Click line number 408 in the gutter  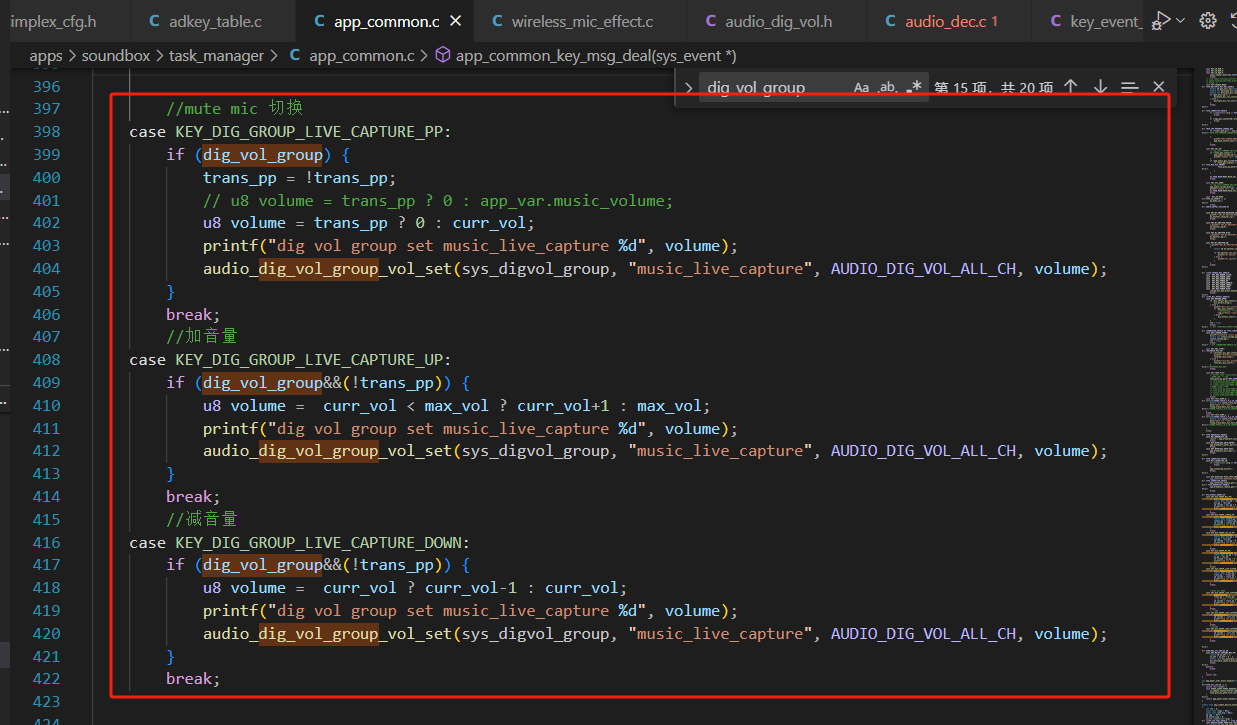pos(47,360)
